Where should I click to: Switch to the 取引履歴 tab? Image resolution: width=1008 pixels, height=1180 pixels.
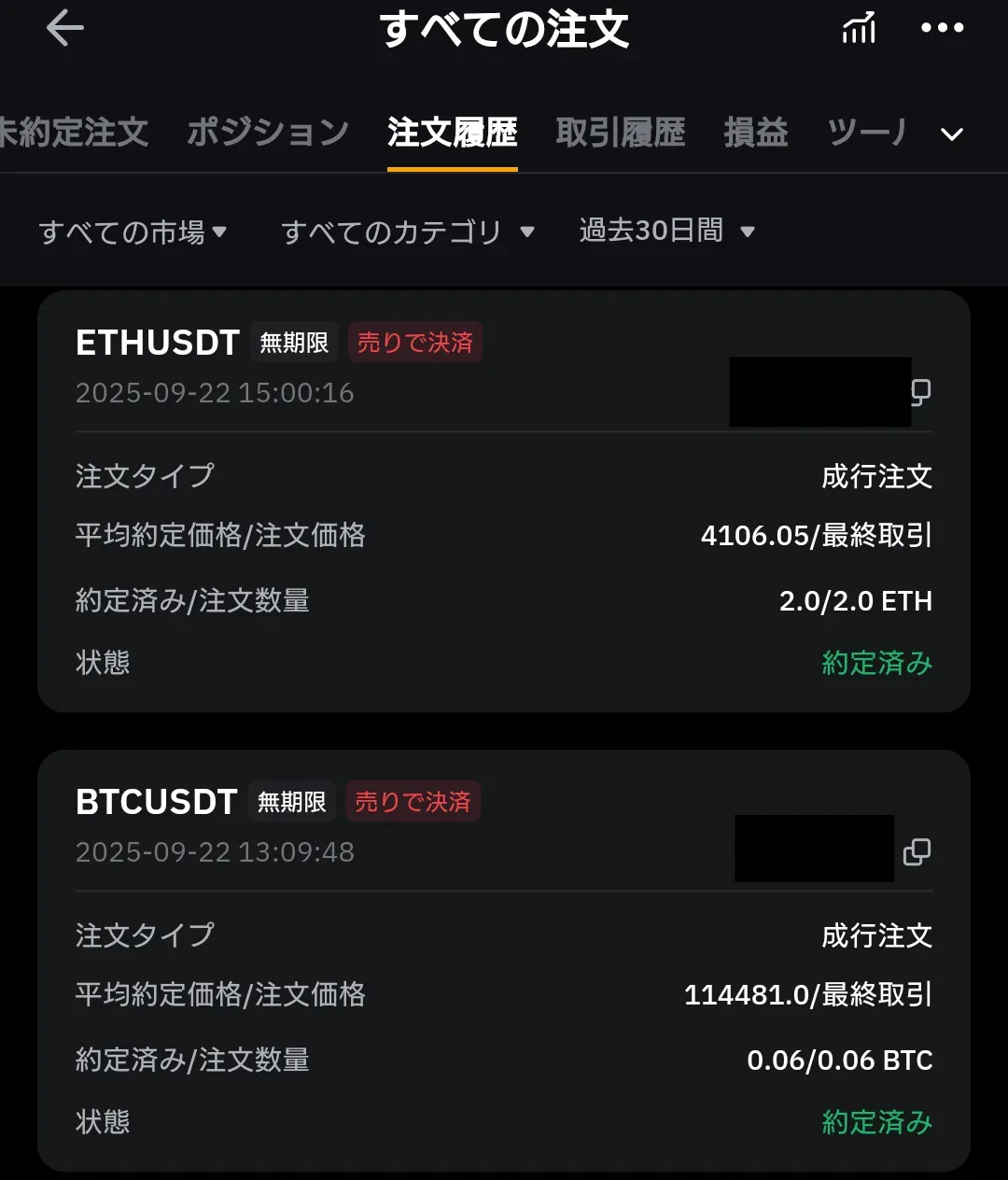(621, 133)
